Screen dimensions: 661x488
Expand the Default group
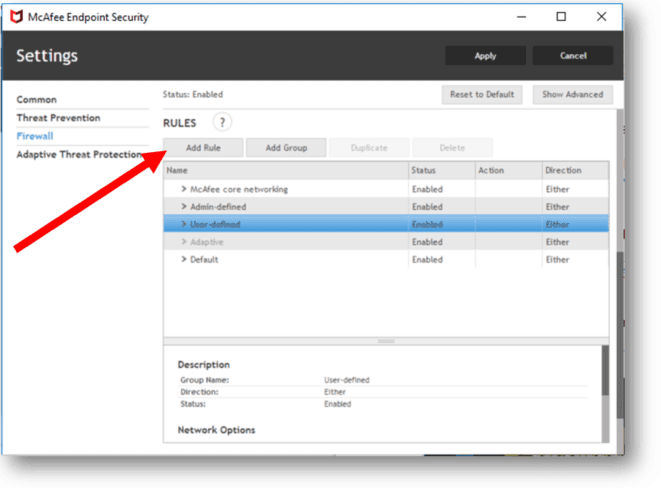point(184,259)
